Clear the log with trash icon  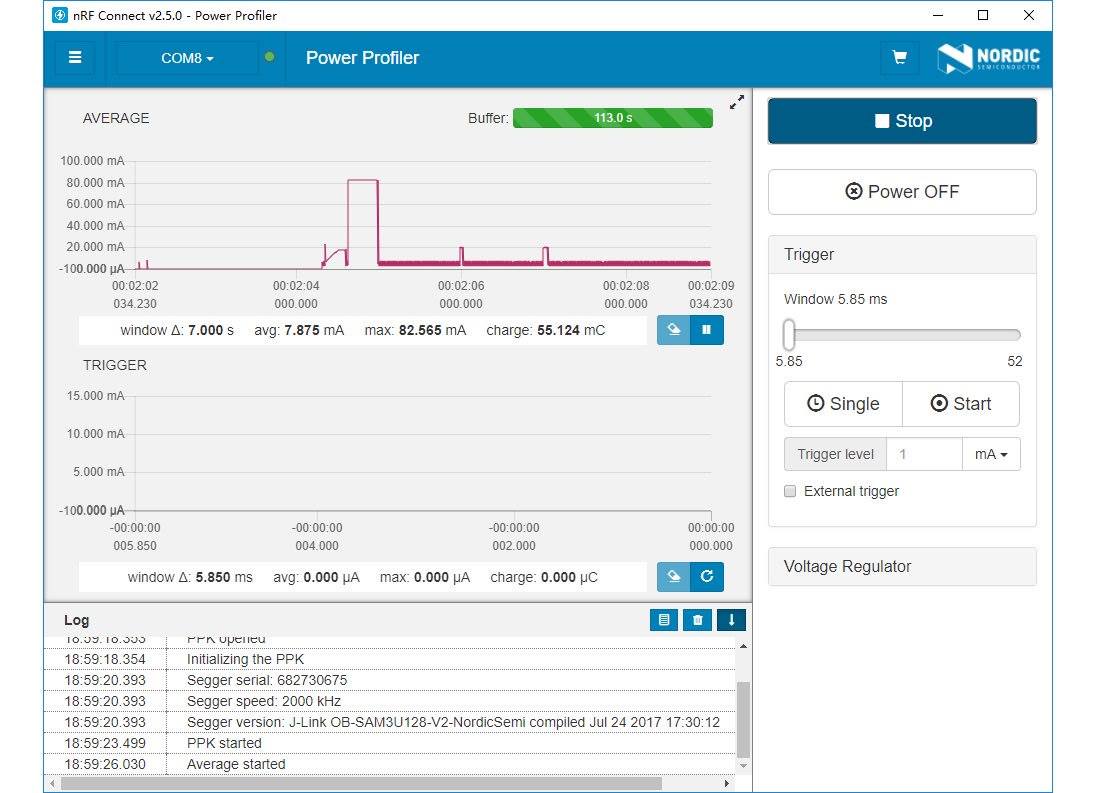[x=698, y=620]
